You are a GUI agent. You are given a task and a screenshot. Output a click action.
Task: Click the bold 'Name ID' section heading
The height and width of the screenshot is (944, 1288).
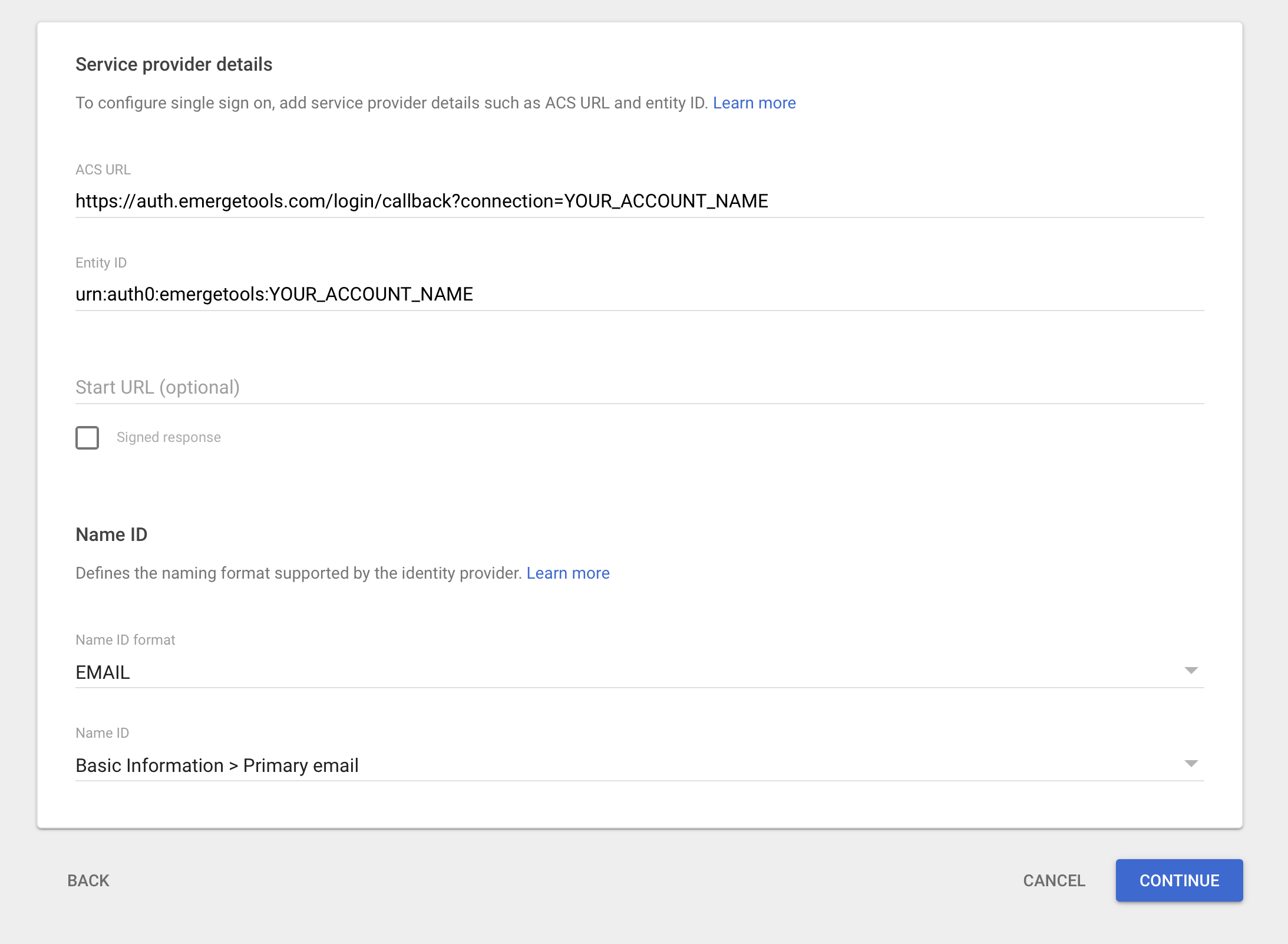click(x=111, y=534)
